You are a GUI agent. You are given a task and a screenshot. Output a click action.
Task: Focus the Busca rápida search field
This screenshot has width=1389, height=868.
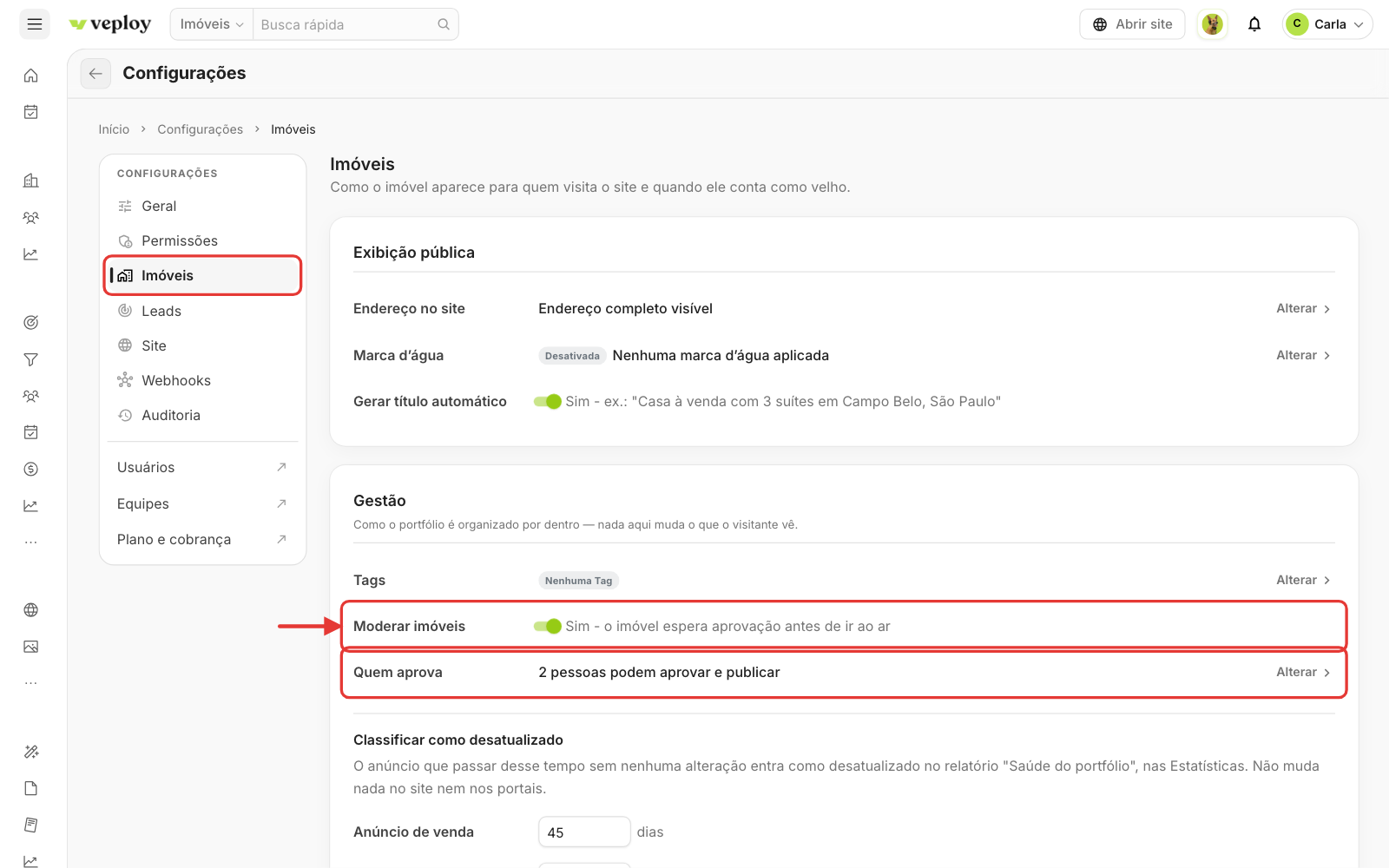[x=346, y=24]
